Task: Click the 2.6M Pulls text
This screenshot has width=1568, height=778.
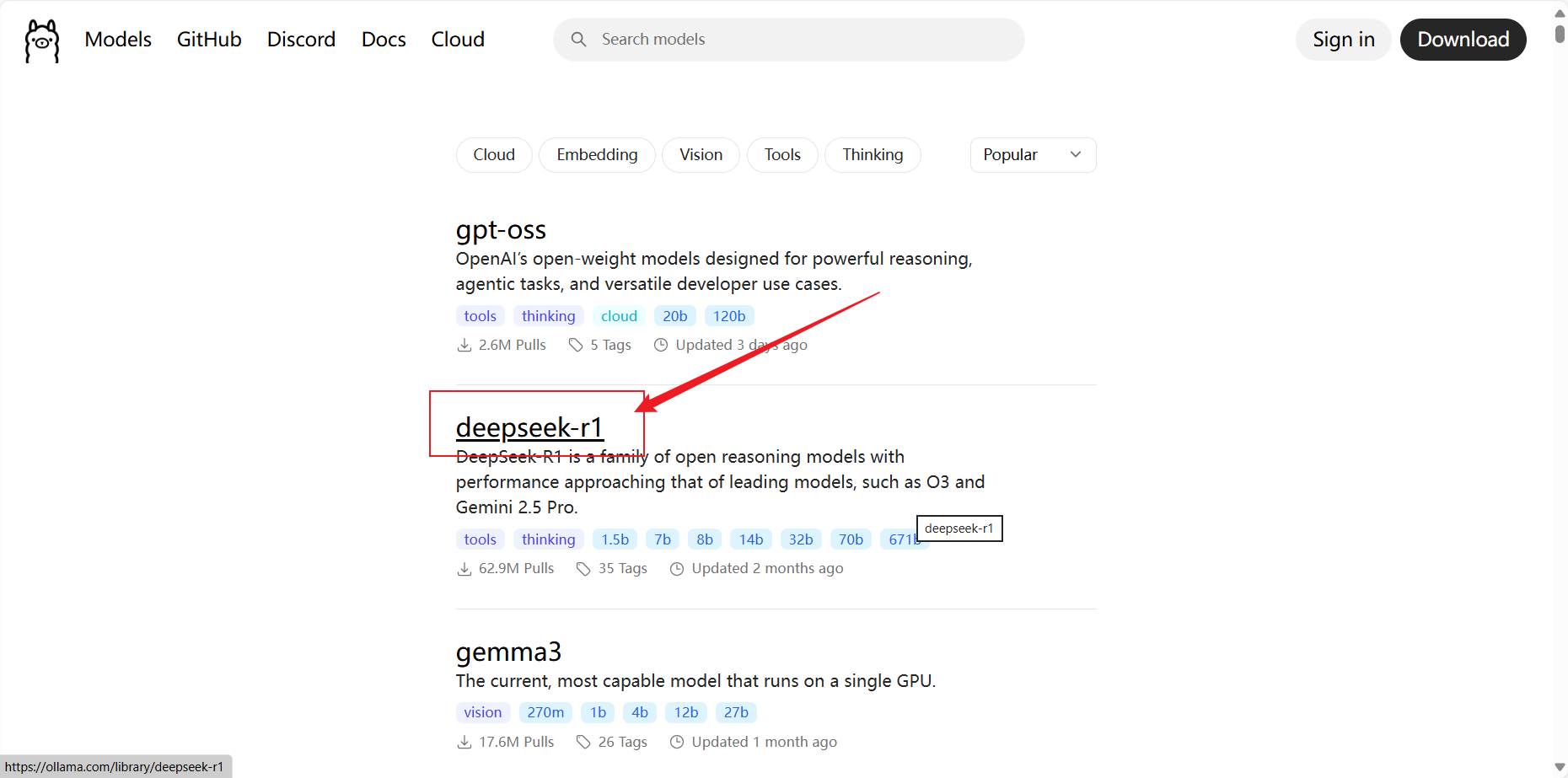Action: coord(513,345)
